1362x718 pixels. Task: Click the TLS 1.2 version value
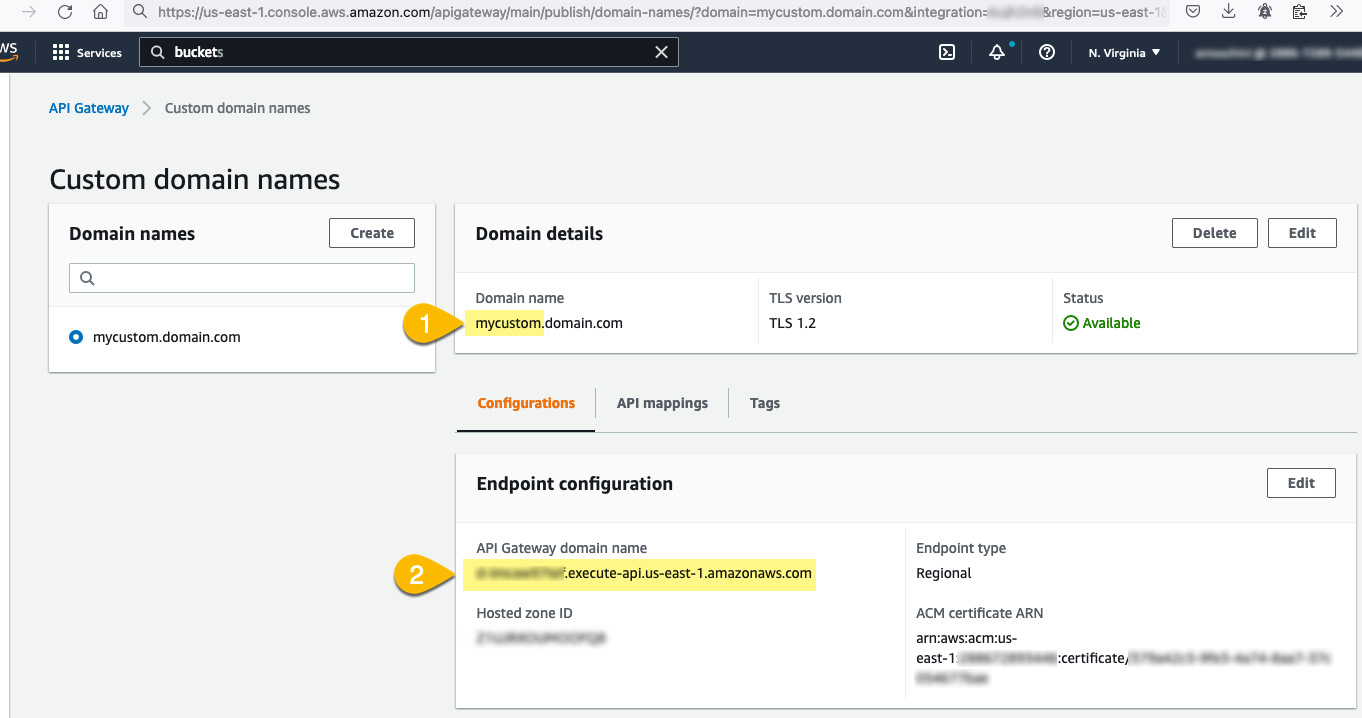[x=792, y=323]
